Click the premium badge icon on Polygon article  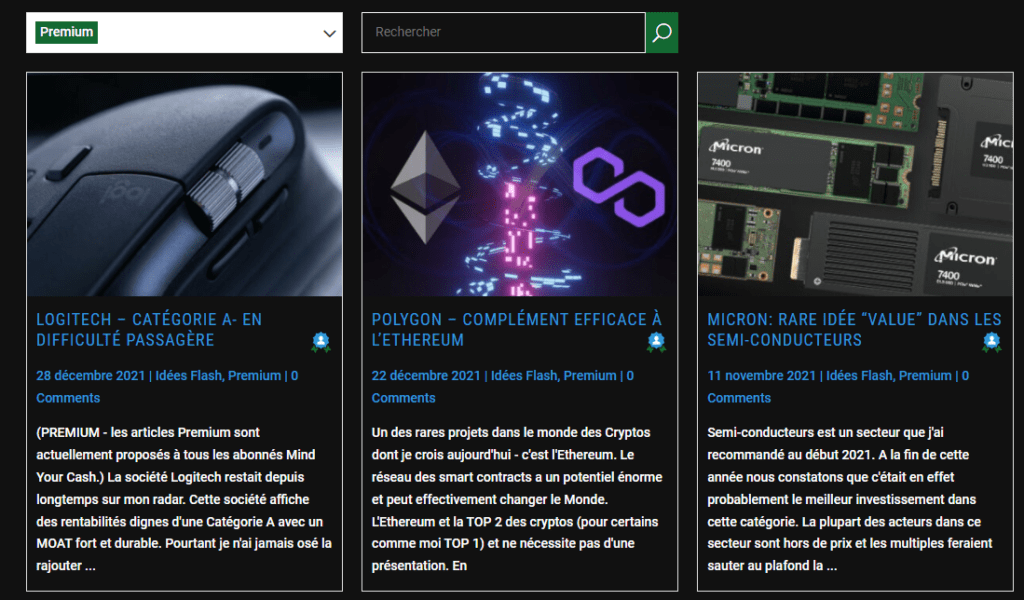(x=656, y=341)
